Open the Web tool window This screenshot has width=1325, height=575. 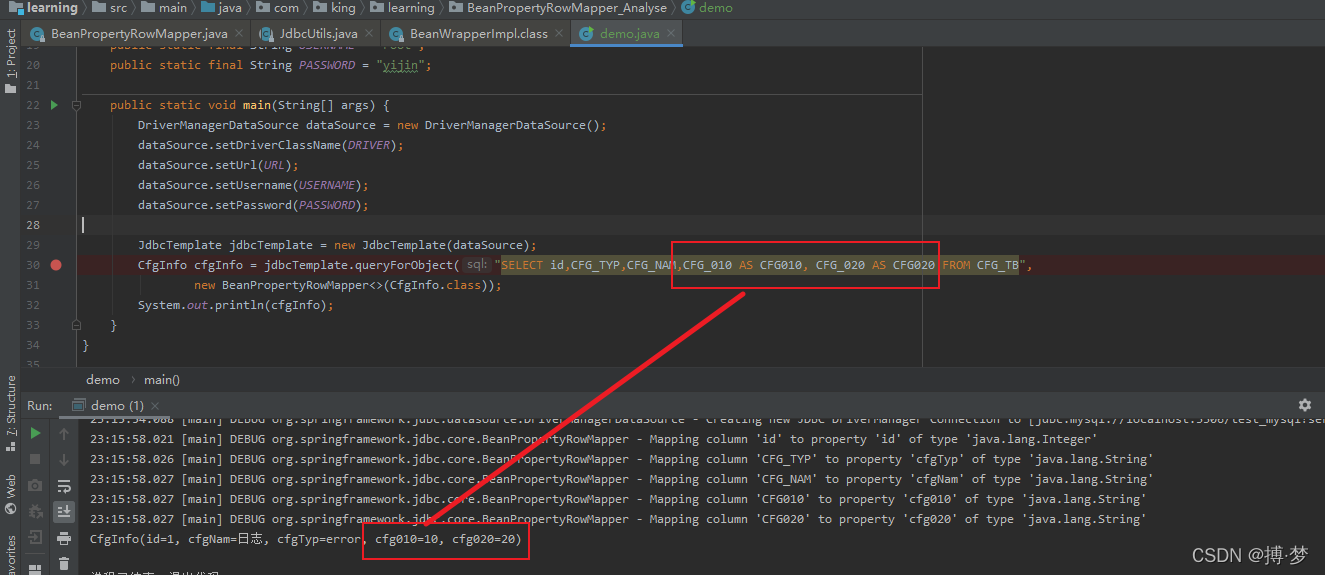pyautogui.click(x=10, y=494)
